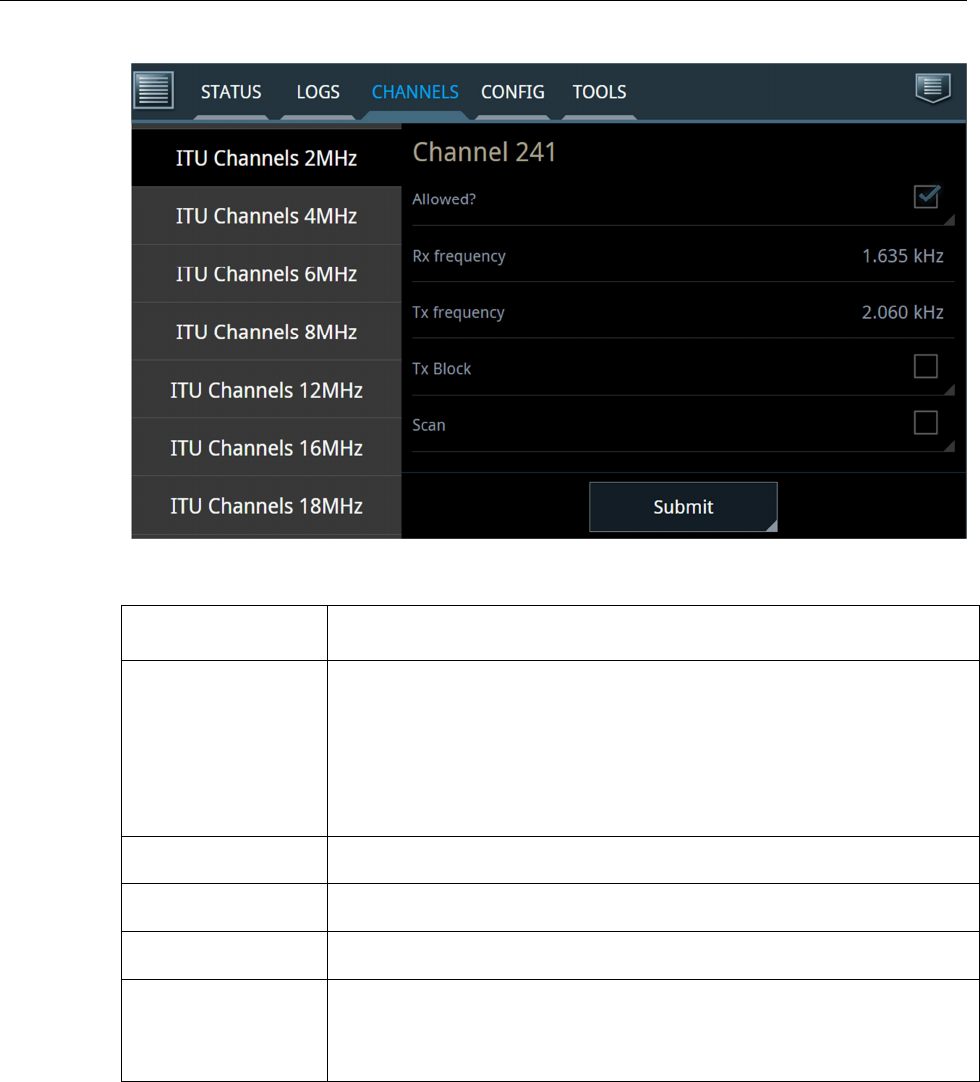Choose ITU Channels 8MHz list entry
Screen dimensions: 980x1082
pyautogui.click(x=266, y=332)
